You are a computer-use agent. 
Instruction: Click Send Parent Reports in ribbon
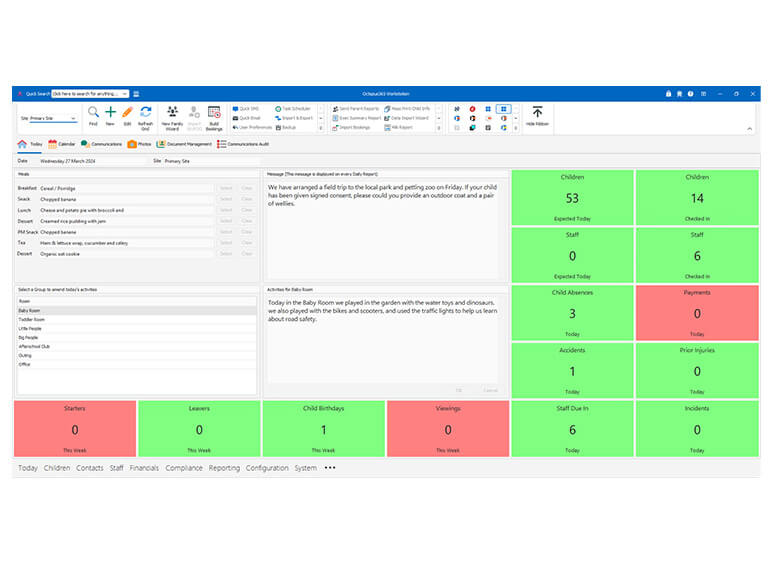[356, 109]
